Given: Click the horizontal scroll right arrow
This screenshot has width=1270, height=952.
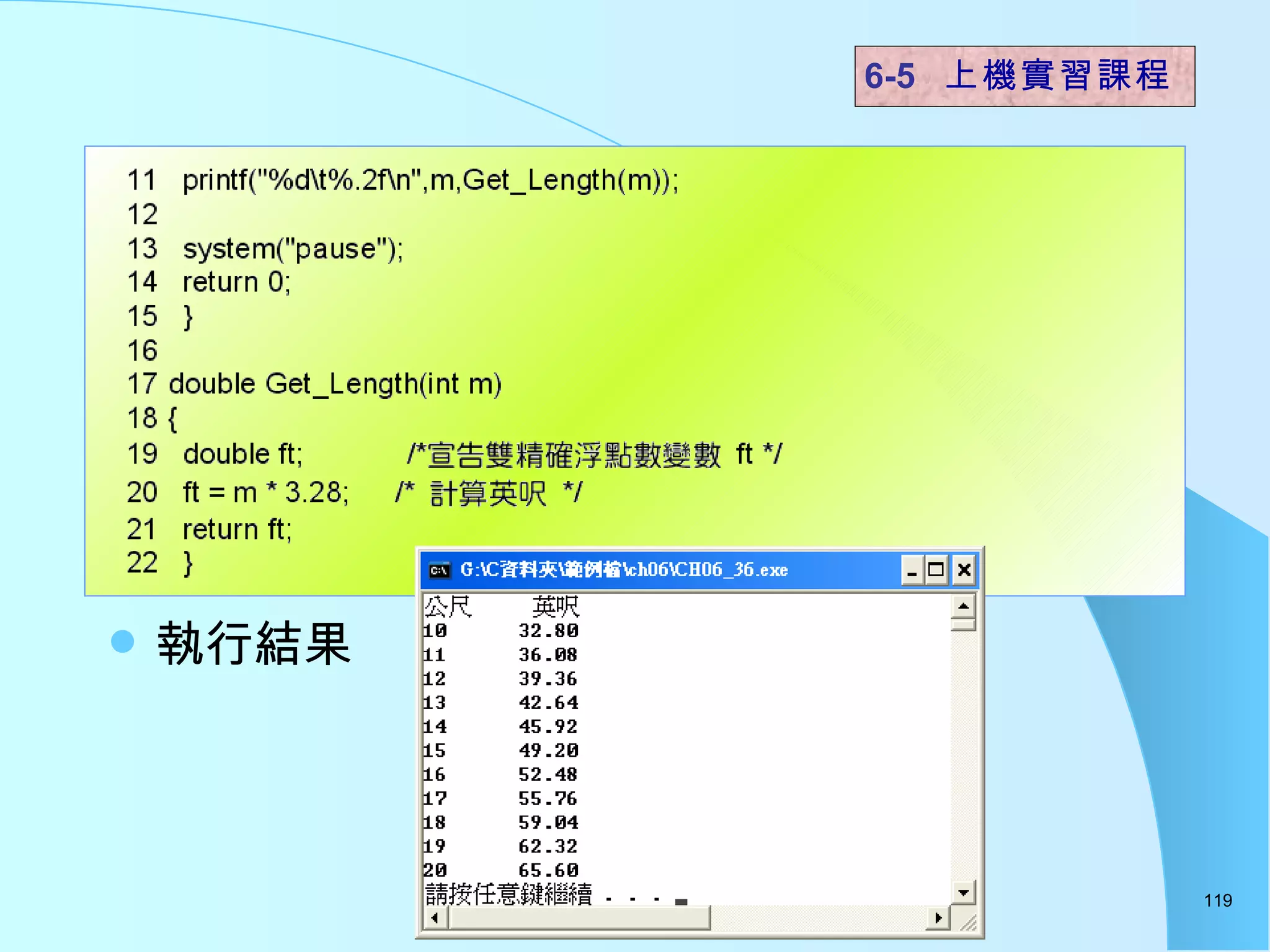Looking at the screenshot, I should pos(938,918).
